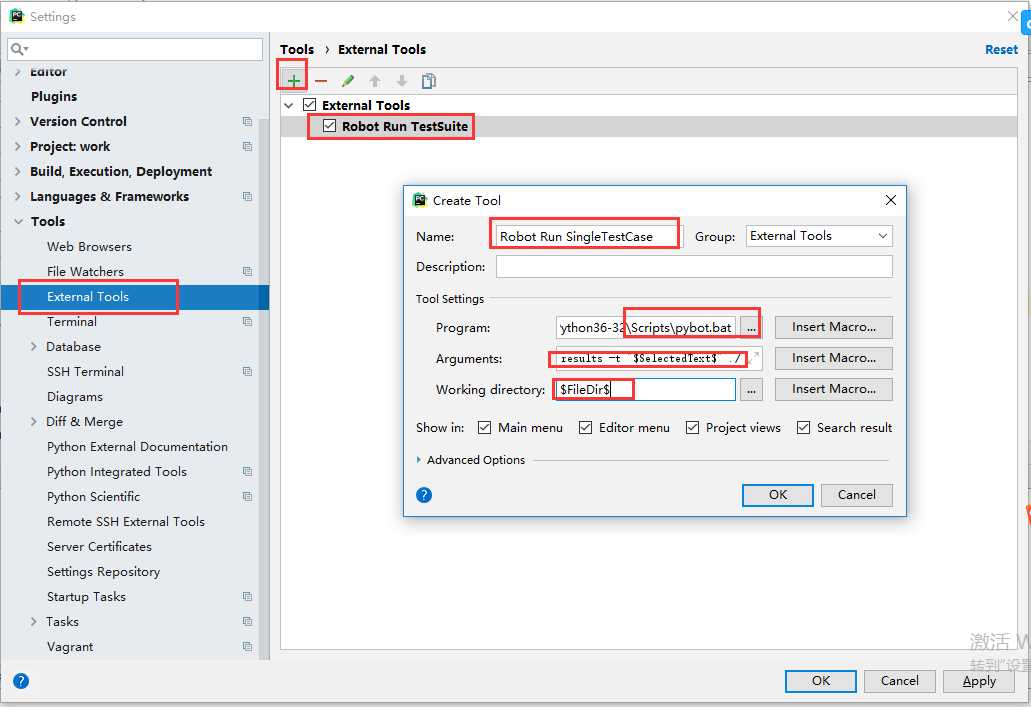This screenshot has width=1031, height=707.
Task: Toggle the External Tools group checkbox
Action: click(310, 105)
